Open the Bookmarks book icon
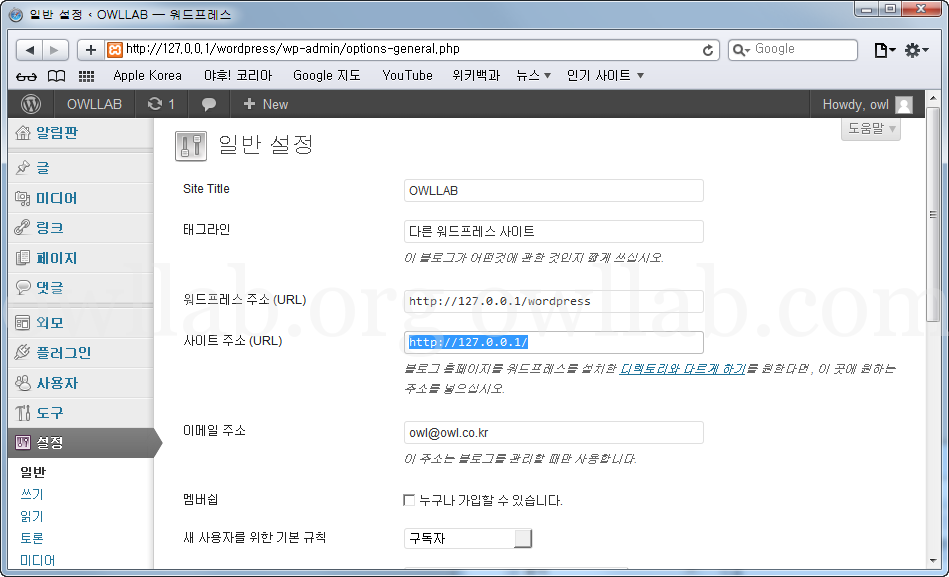The height and width of the screenshot is (577, 949). (56, 76)
